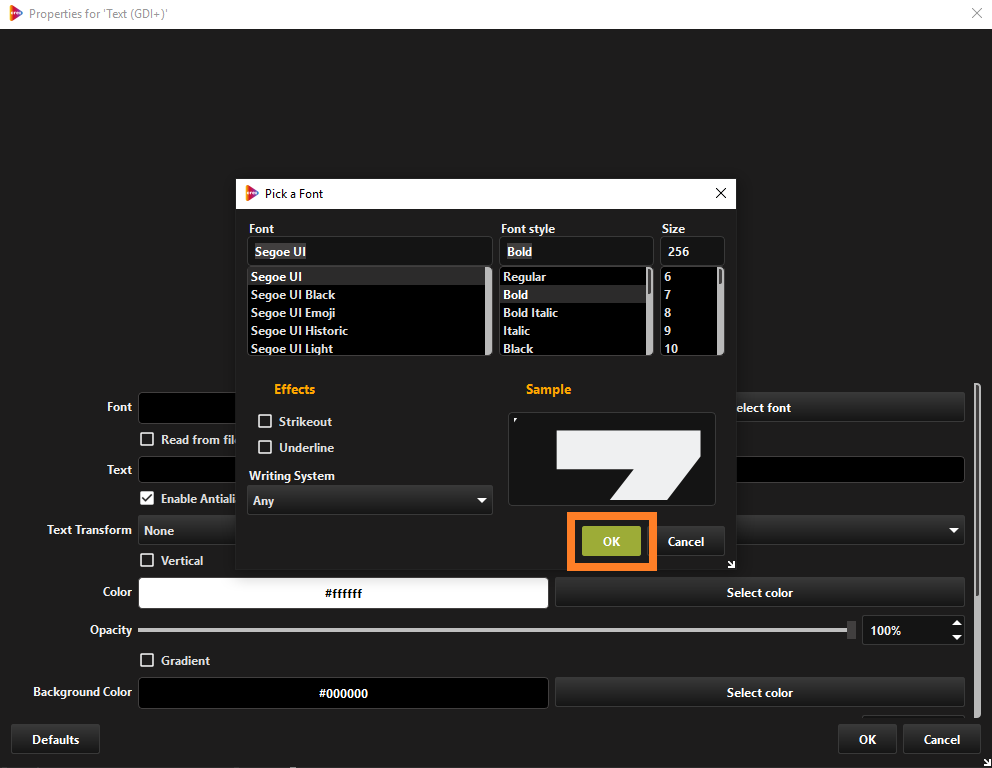Decrease Opacity with the down arrow
The height and width of the screenshot is (768, 992).
(957, 637)
